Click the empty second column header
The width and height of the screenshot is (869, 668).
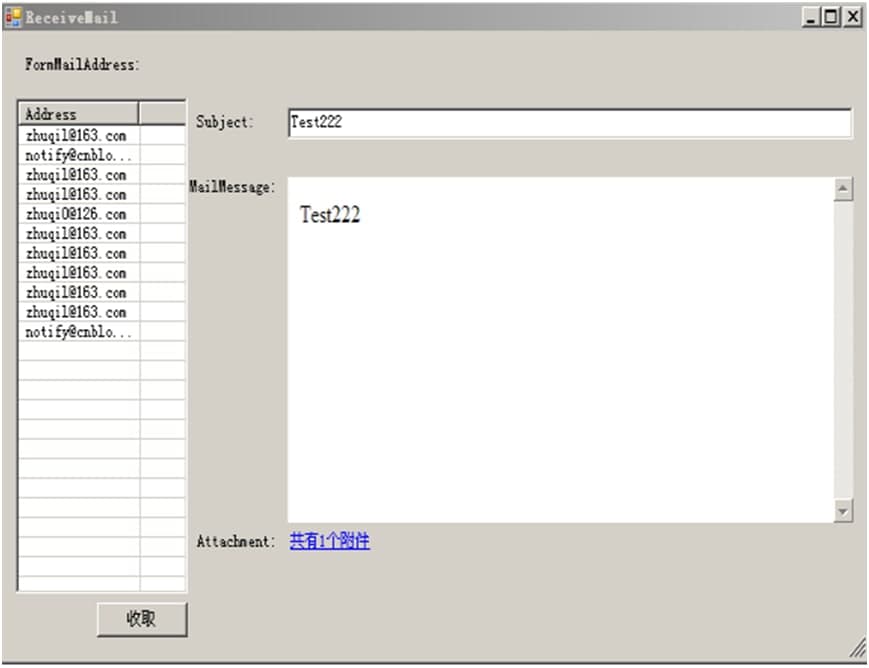tap(162, 114)
